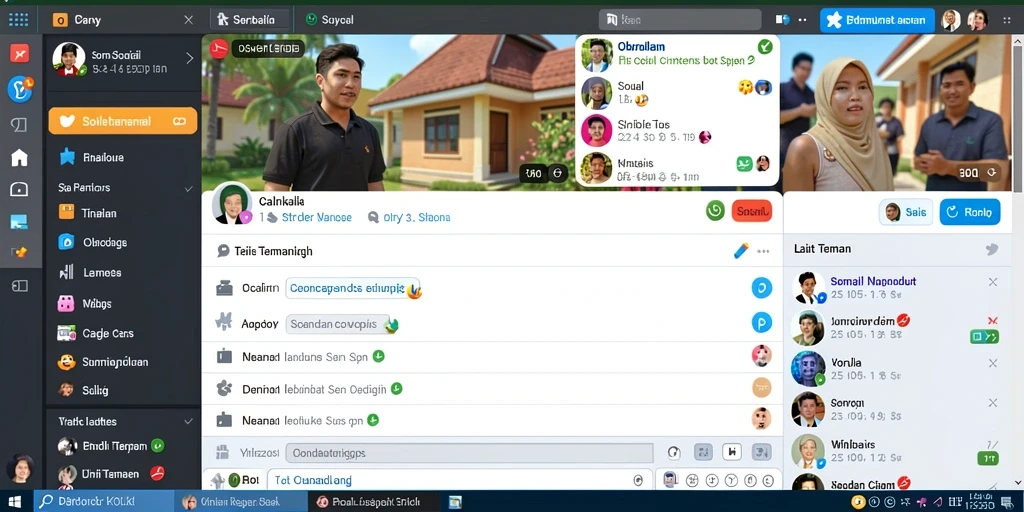
Task: Click the yellow coin tray icon
Action: point(858,502)
